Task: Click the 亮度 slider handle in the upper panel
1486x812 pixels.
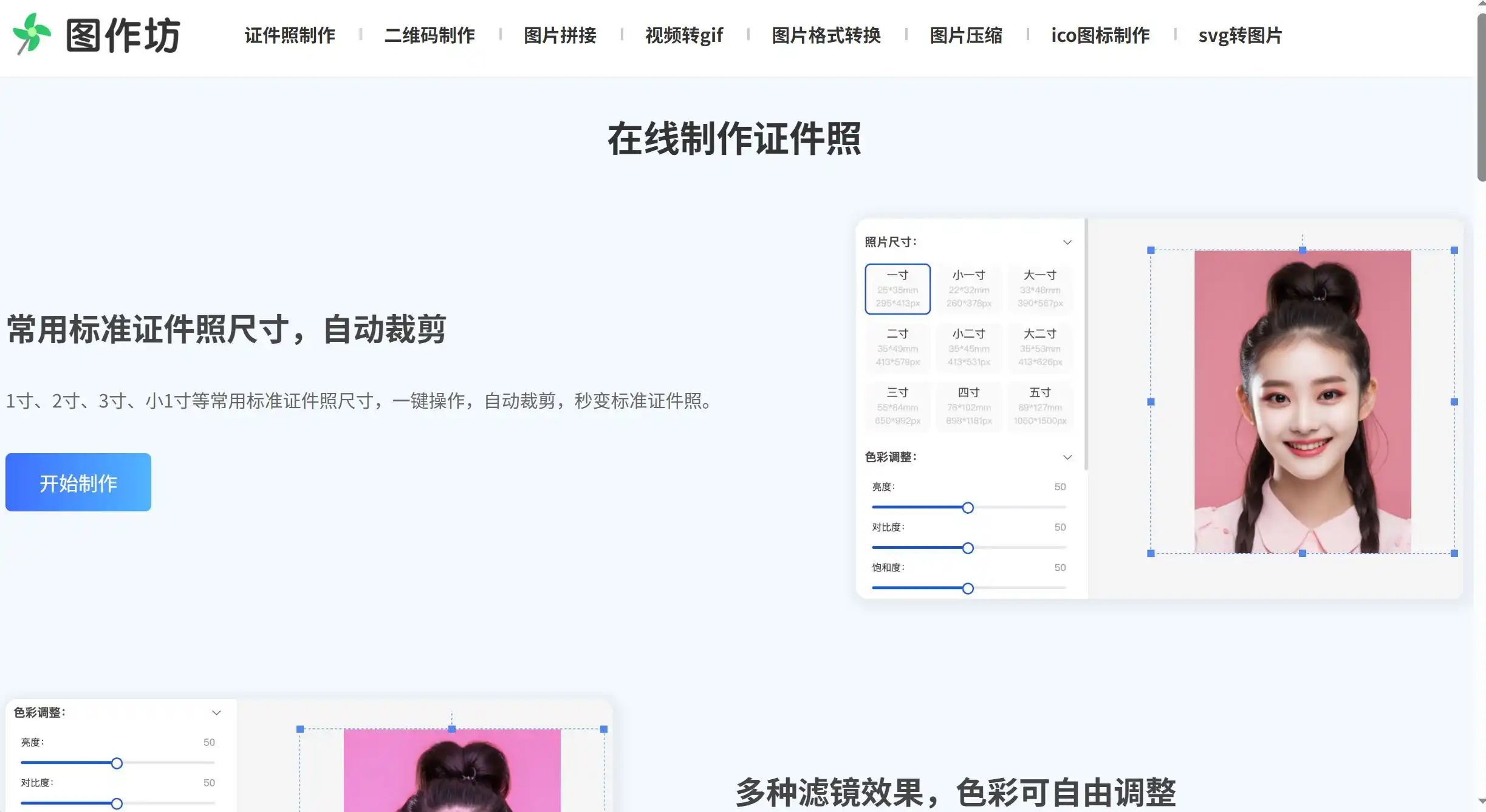Action: point(968,508)
